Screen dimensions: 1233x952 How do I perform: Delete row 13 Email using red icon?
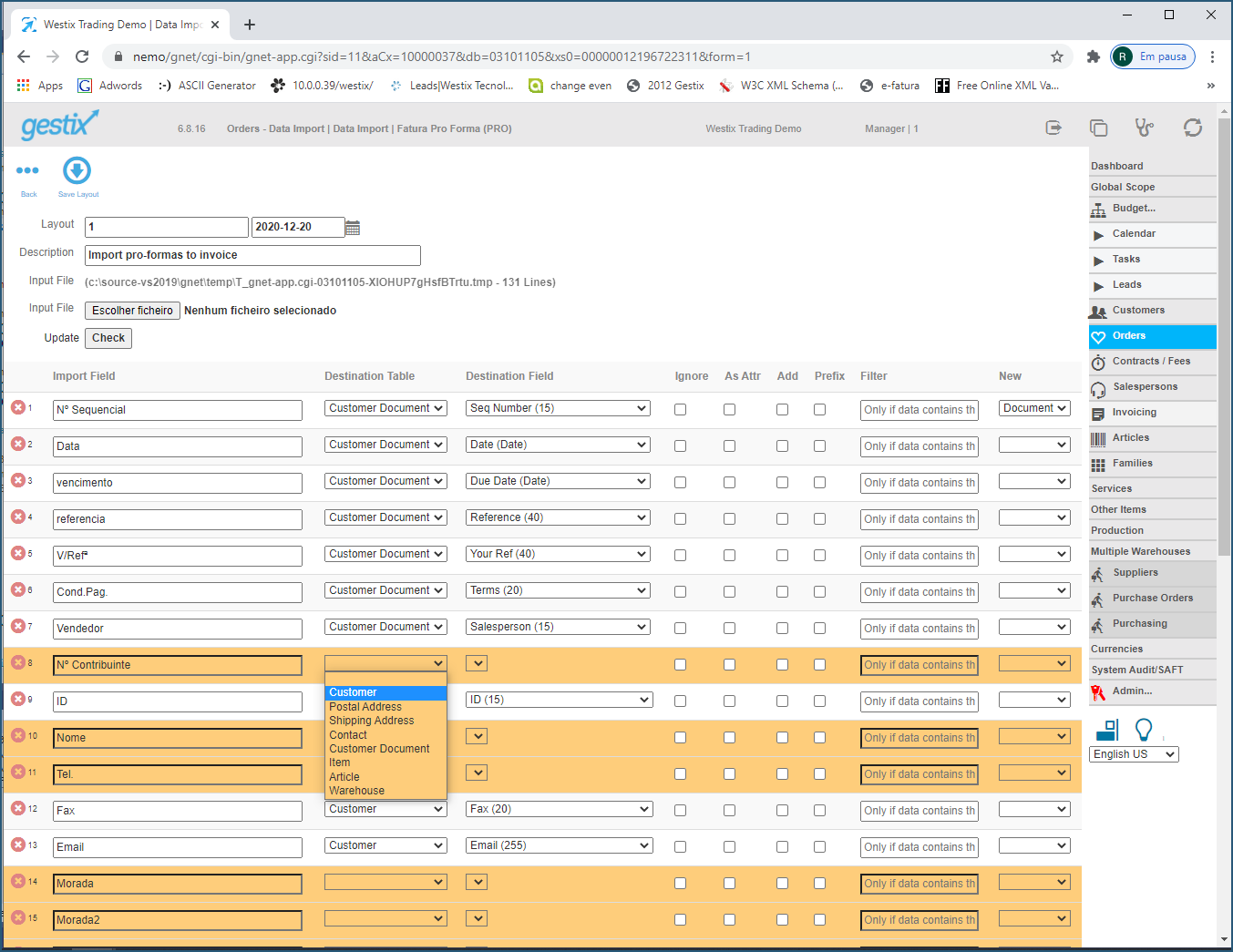click(x=18, y=845)
